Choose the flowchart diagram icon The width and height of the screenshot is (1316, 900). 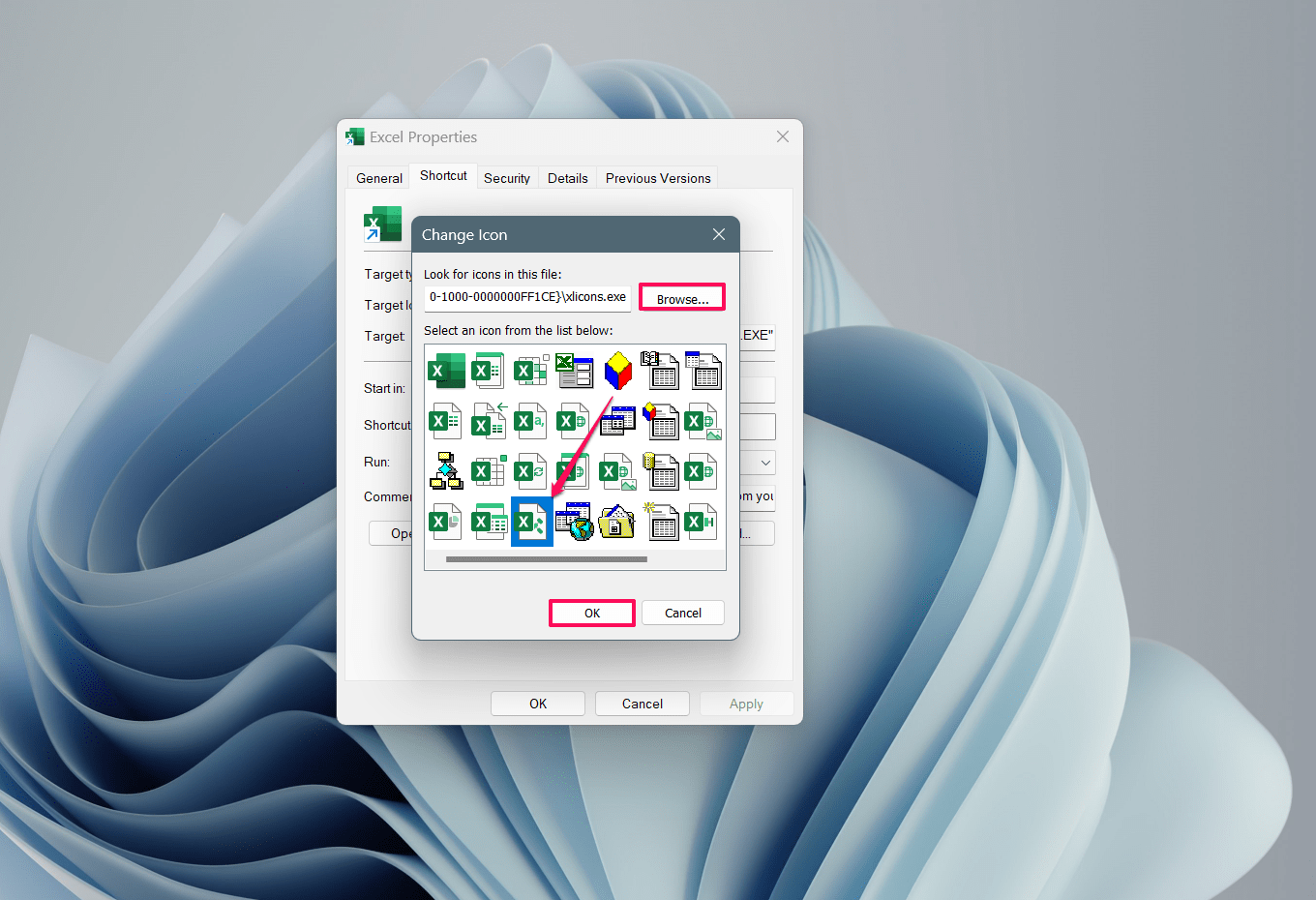point(446,471)
